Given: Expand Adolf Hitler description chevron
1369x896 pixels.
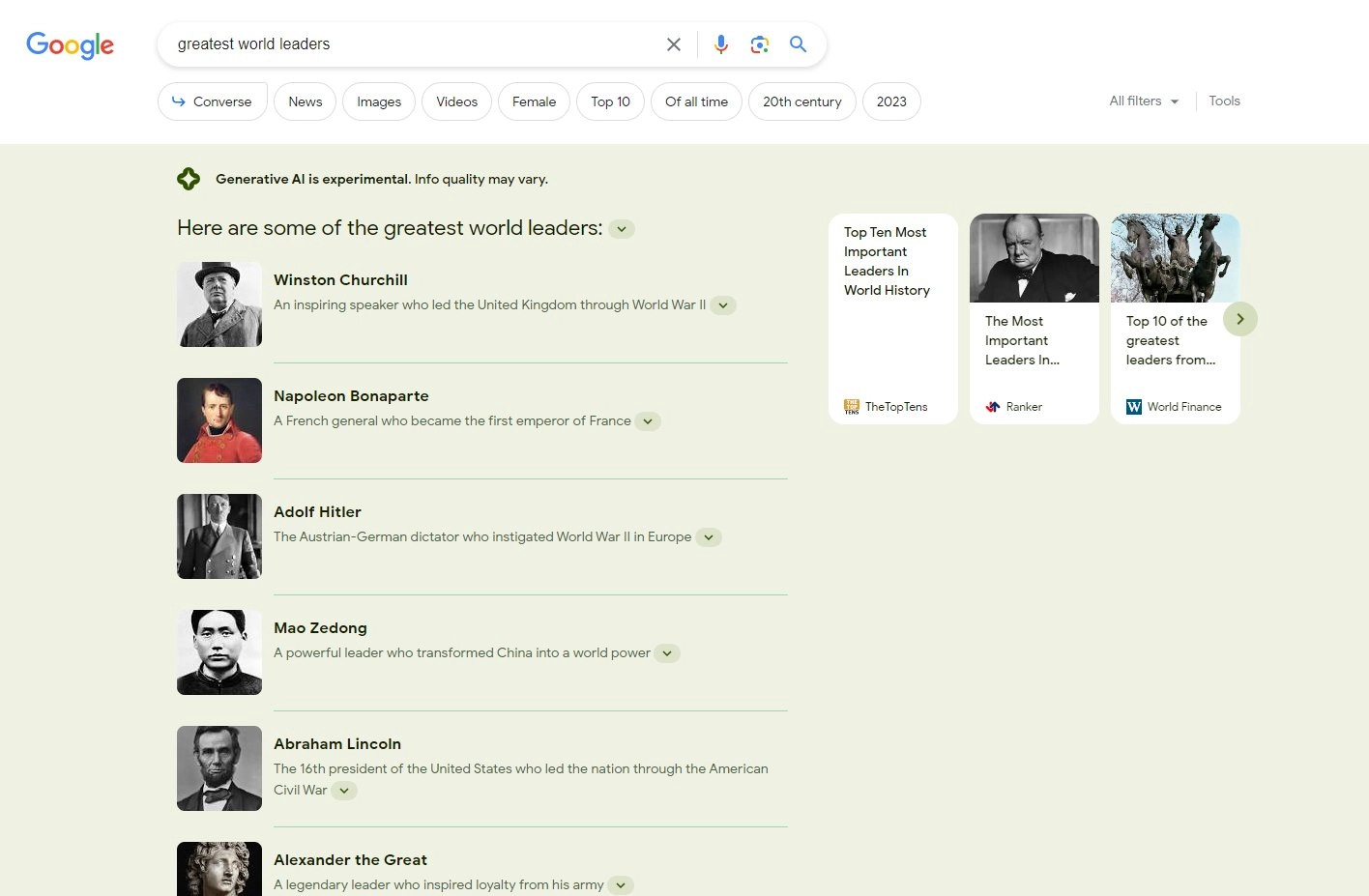Looking at the screenshot, I should pyautogui.click(x=709, y=537).
